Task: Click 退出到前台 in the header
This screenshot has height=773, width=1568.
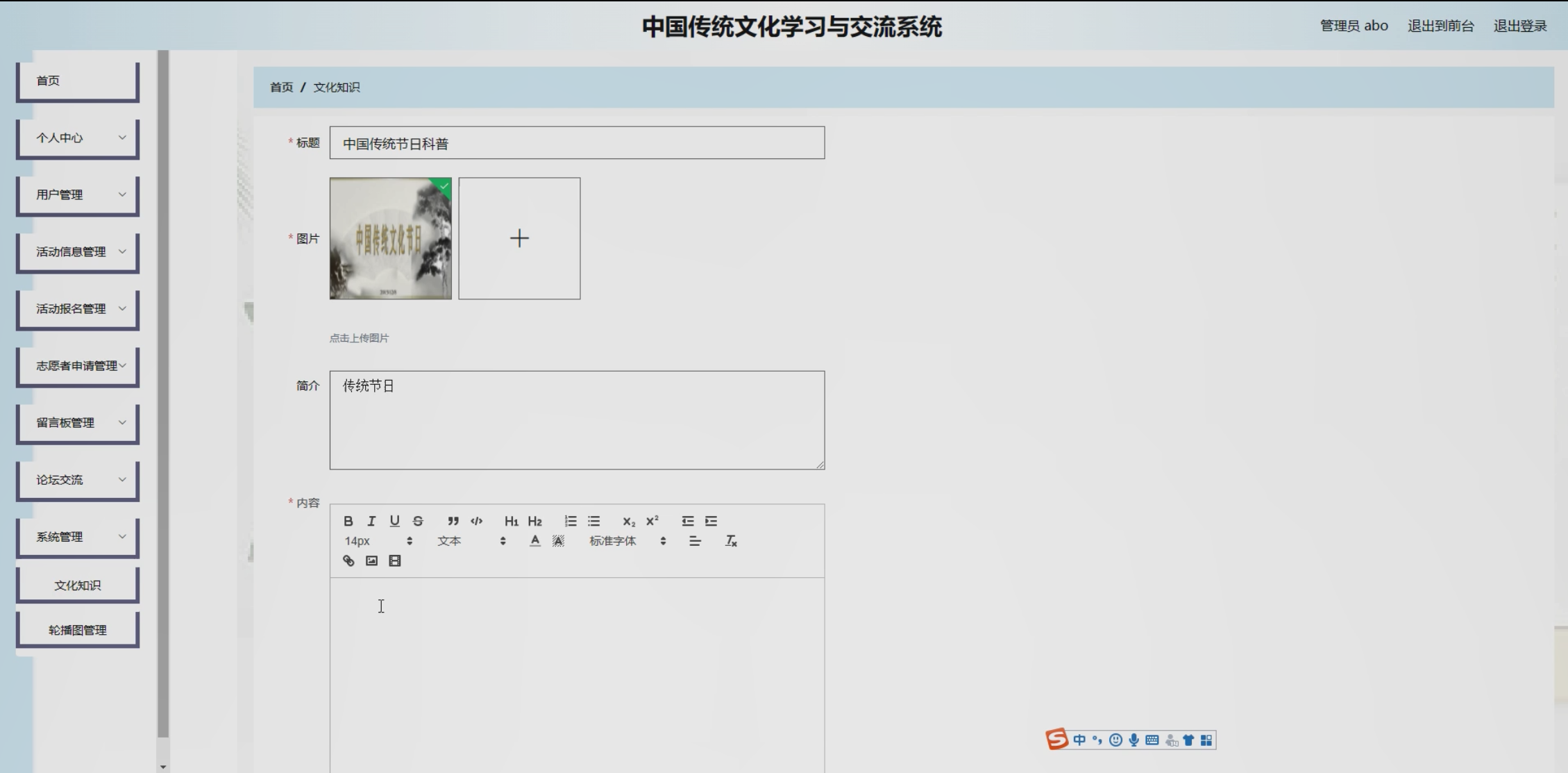Action: click(x=1440, y=26)
